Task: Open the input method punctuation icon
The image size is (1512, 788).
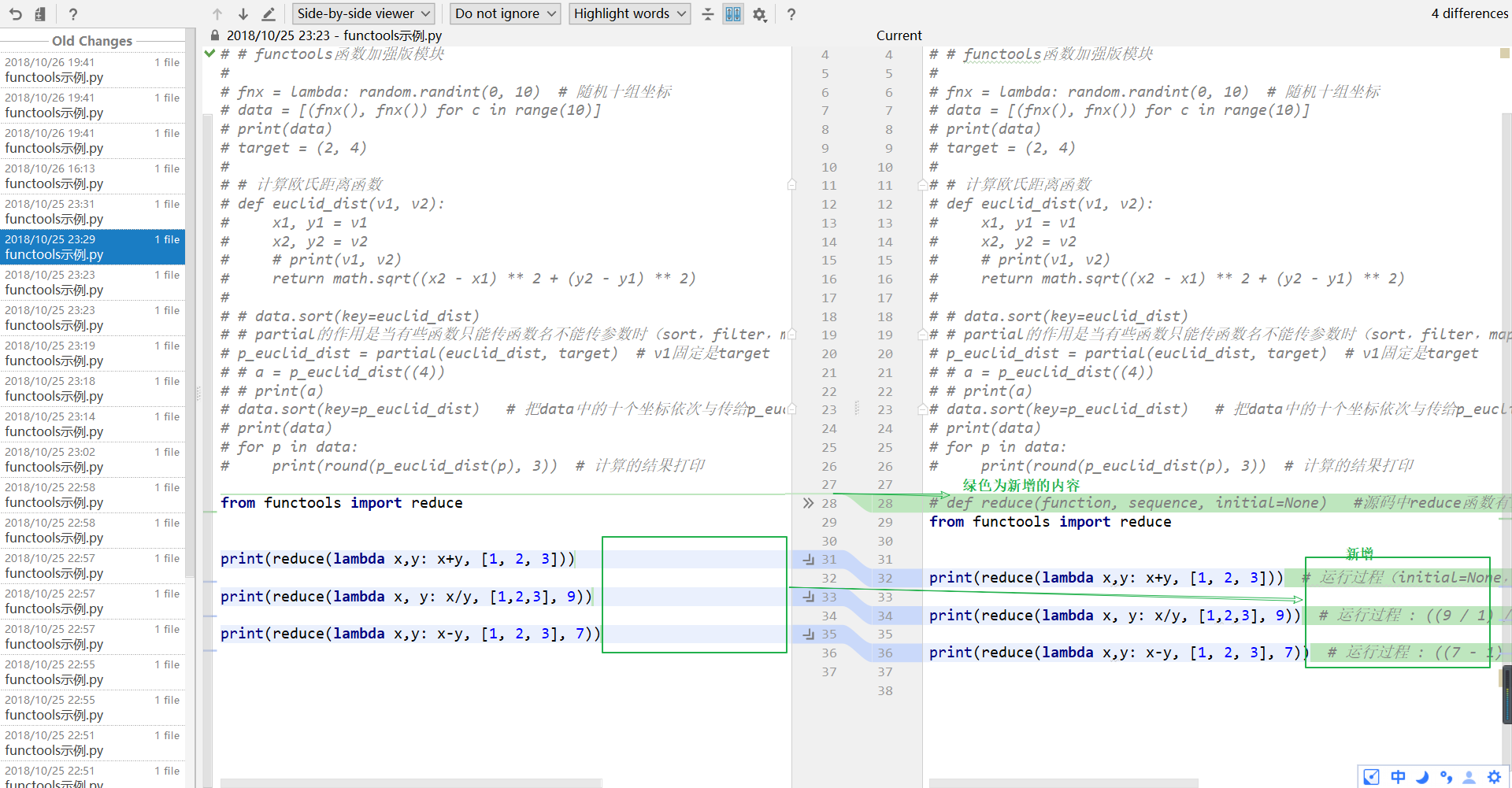Action: 1447,777
